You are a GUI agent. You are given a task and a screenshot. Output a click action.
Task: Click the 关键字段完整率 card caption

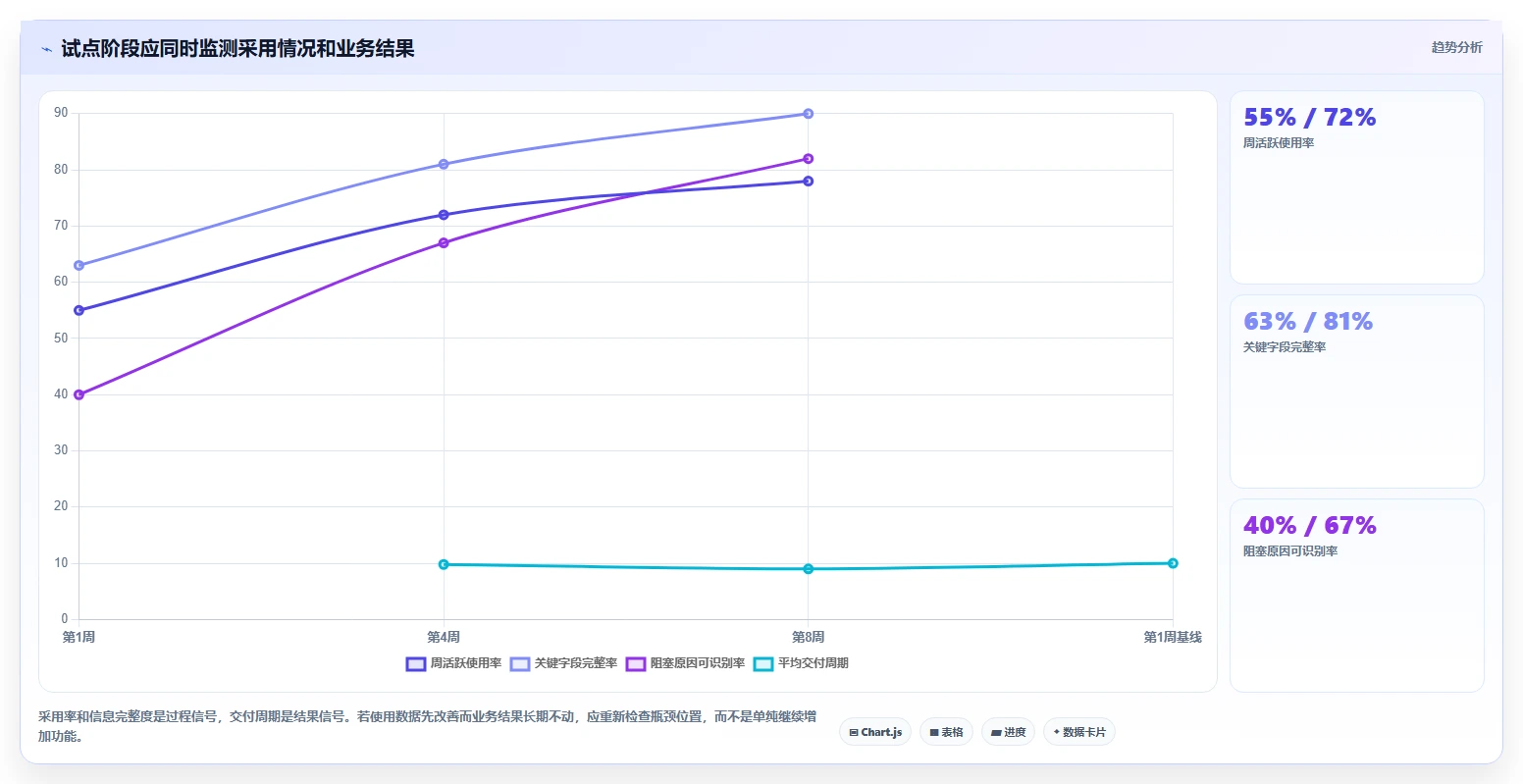1285,347
